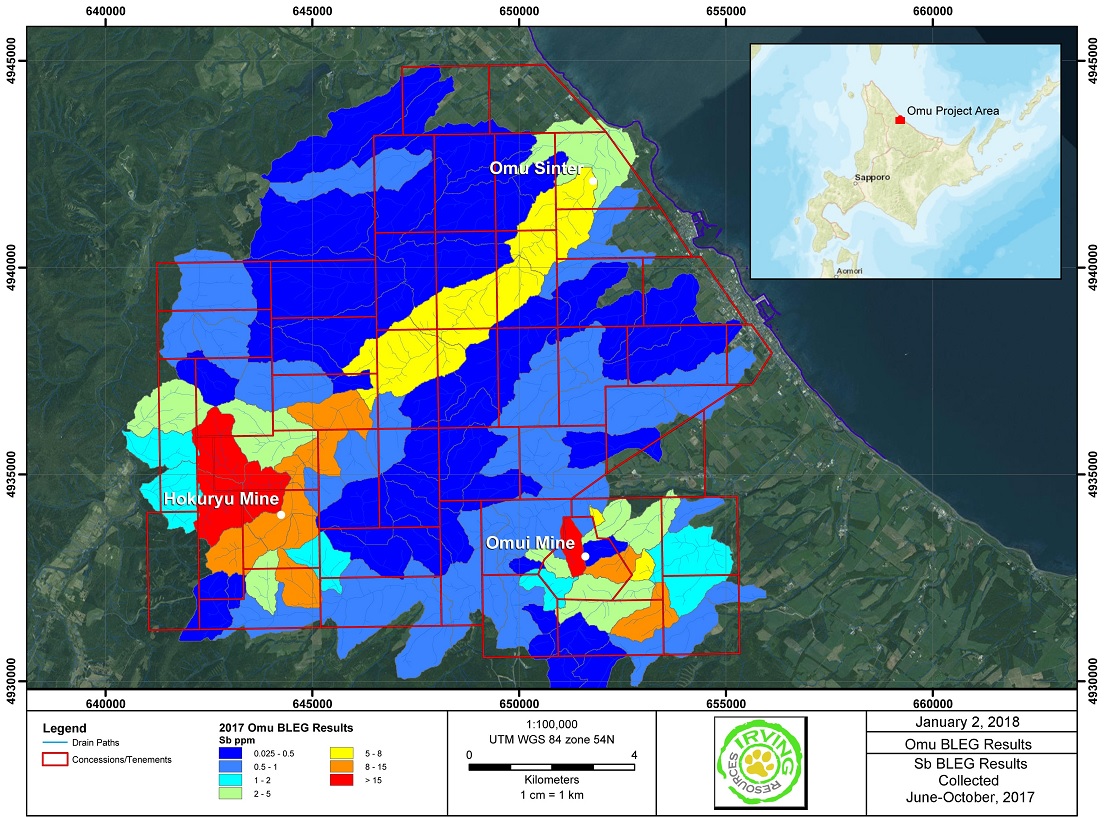Click the > 15 red legend swatch

pos(341,780)
